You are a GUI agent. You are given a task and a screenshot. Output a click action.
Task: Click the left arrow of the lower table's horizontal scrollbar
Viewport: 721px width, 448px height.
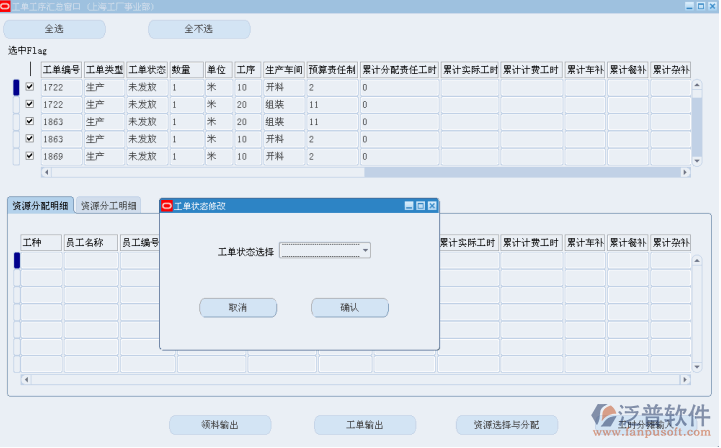tap(26, 379)
